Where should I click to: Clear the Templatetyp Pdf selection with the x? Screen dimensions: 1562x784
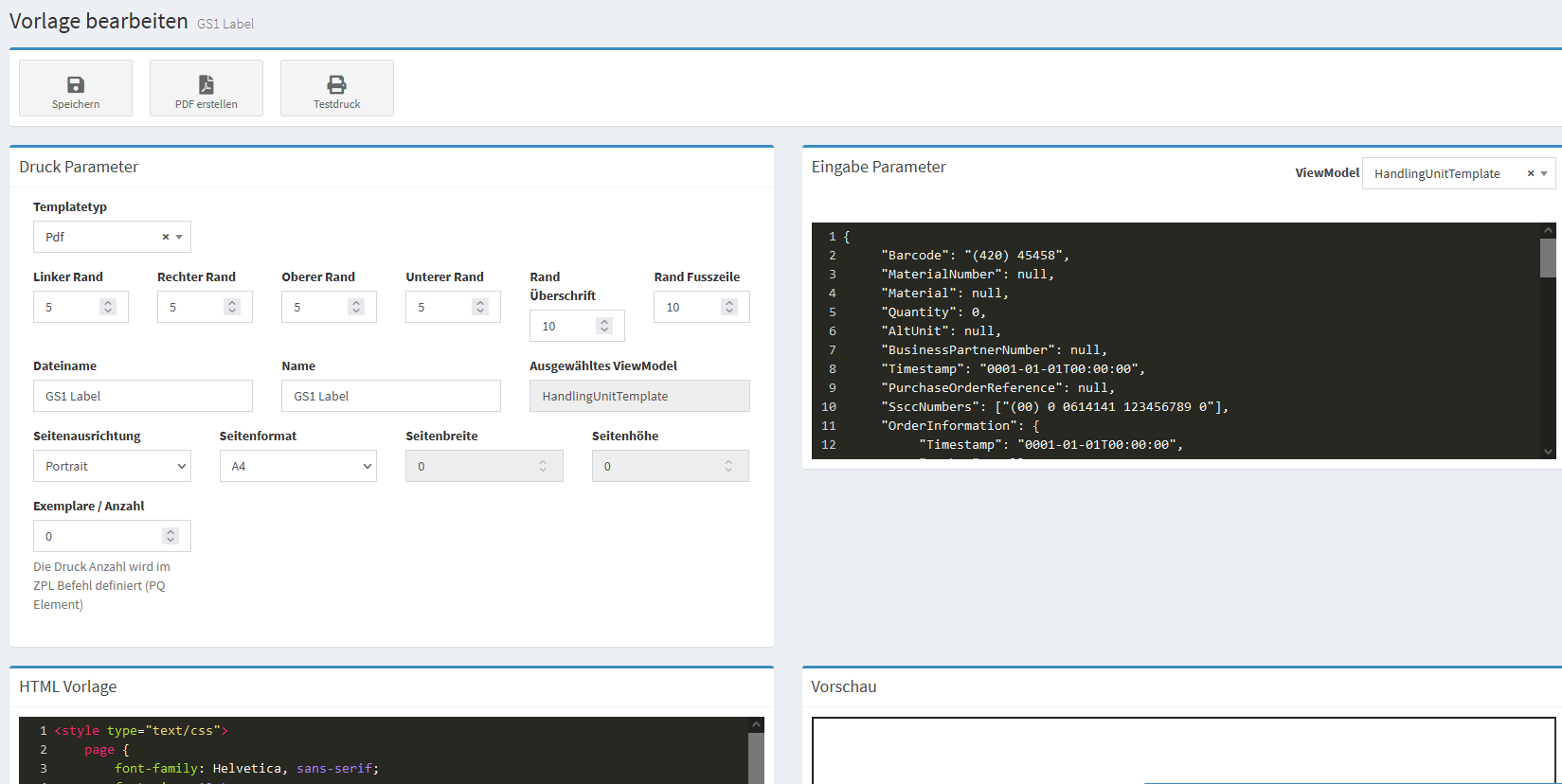point(166,237)
